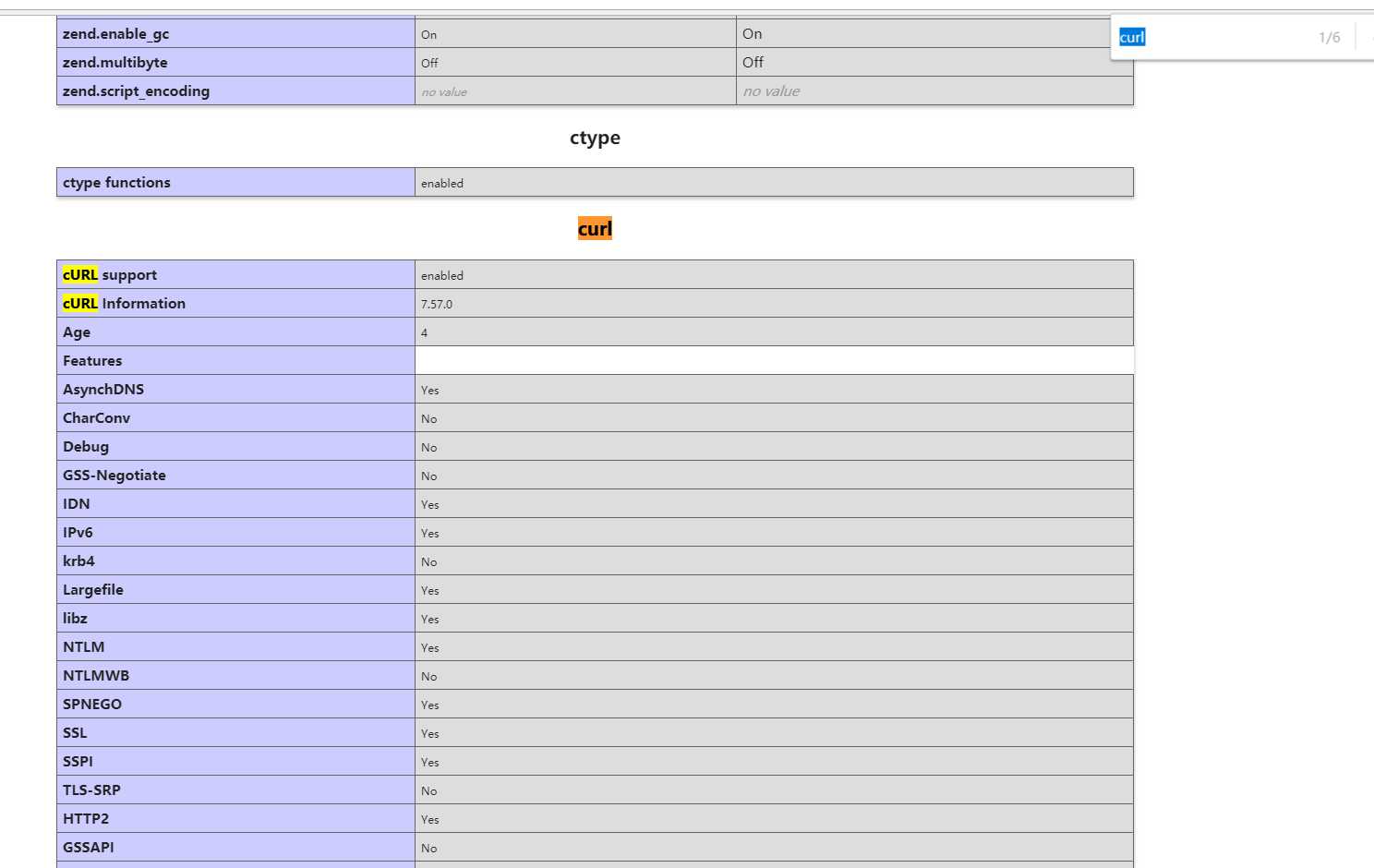Select the zend.script_encoding directive name

click(136, 91)
